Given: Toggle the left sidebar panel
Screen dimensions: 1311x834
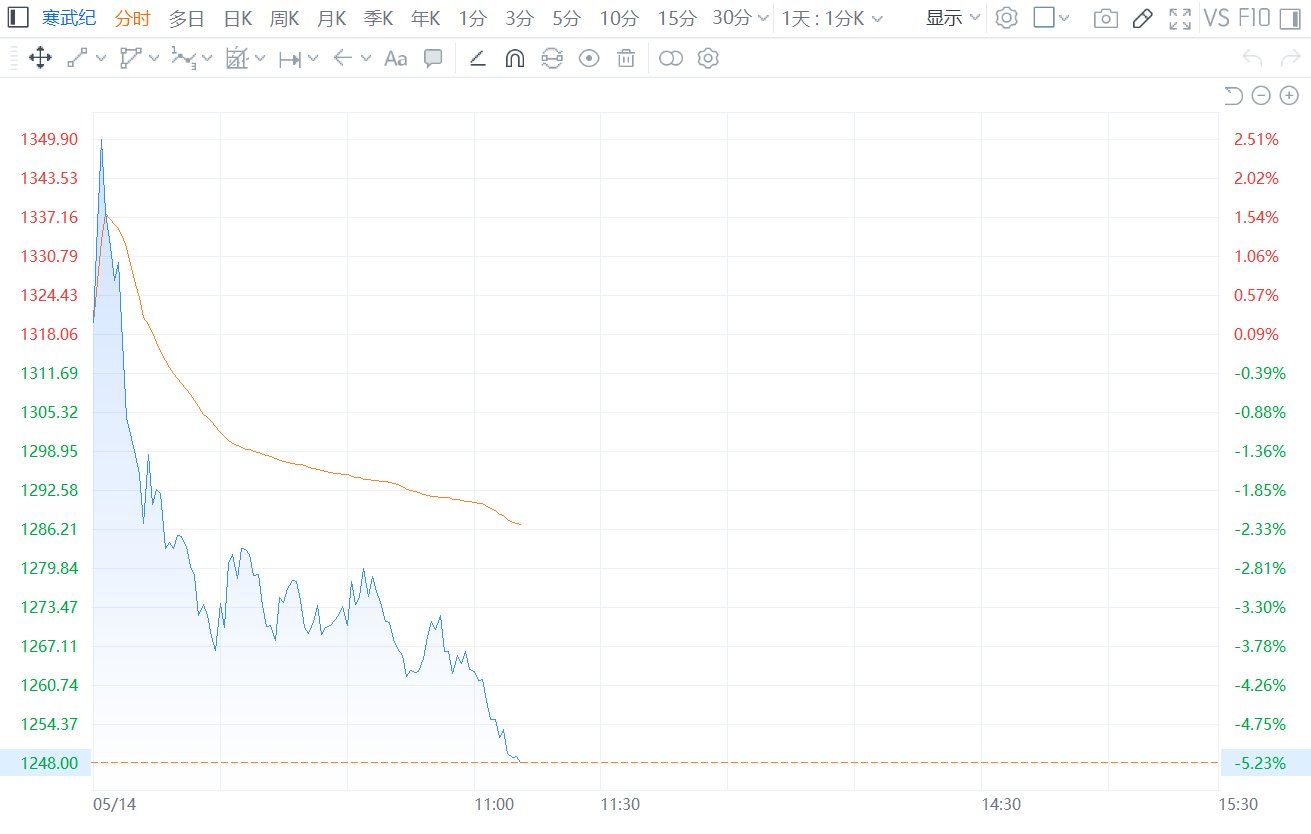Looking at the screenshot, I should 18,18.
